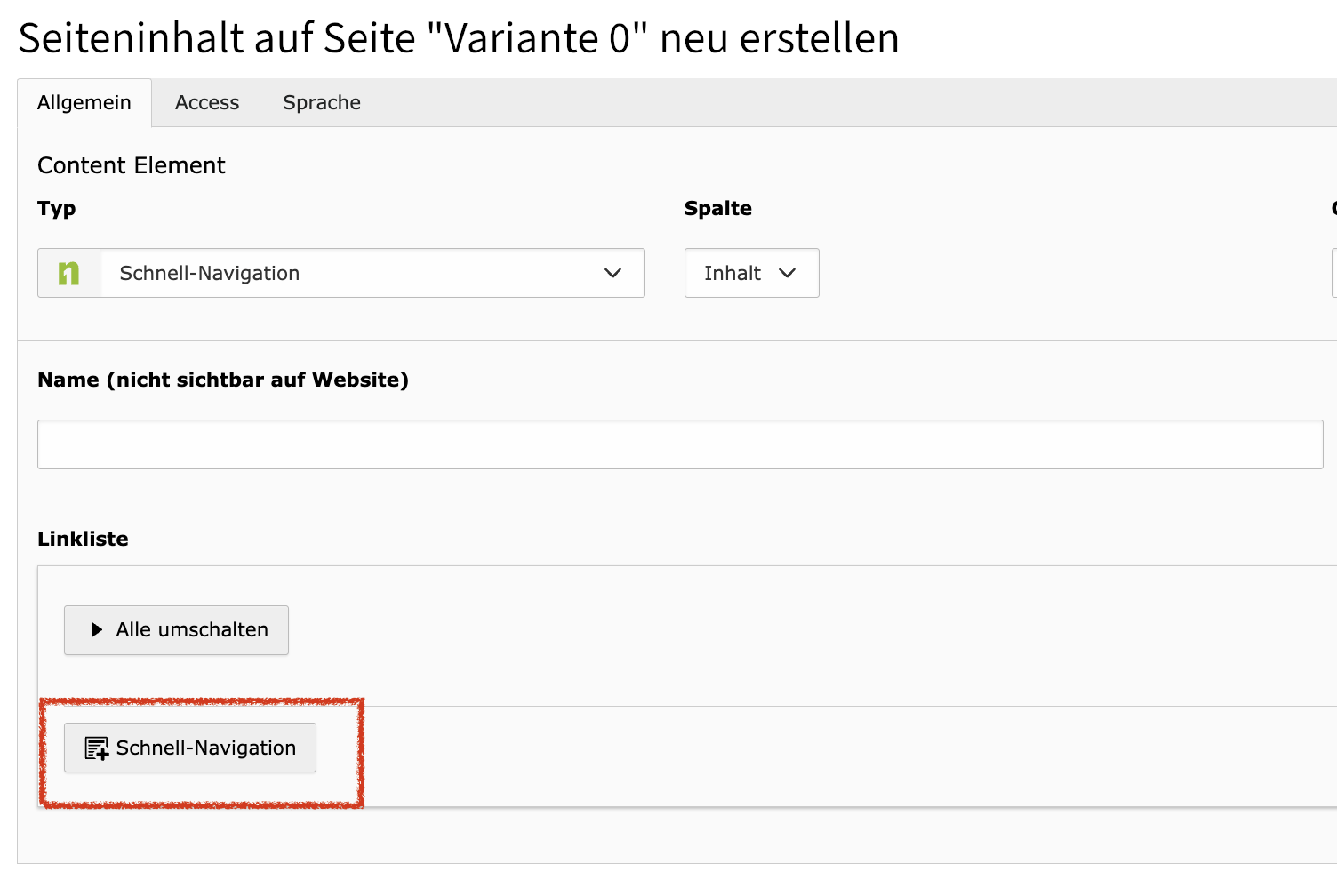This screenshot has height=896, width=1337.
Task: Add a new Schnell-Navigation link item
Action: point(190,748)
